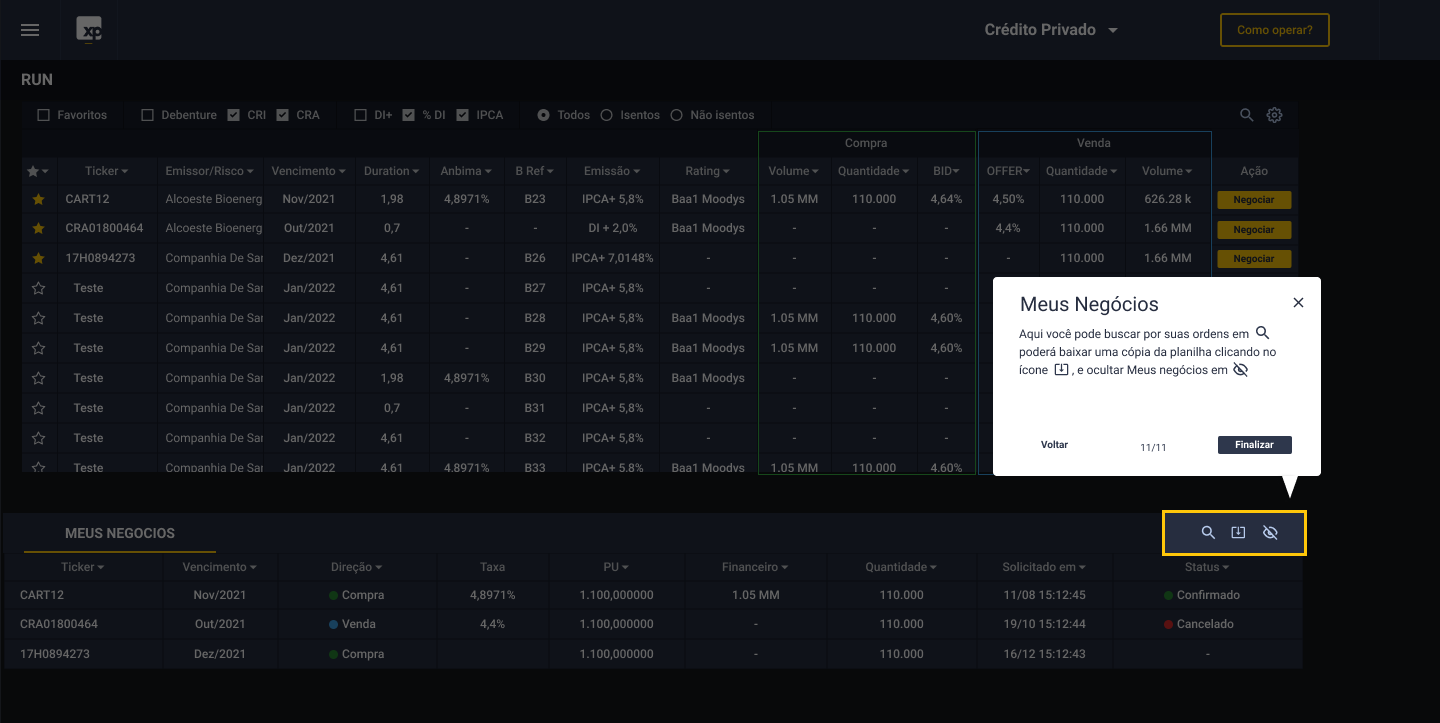Favorite the B27 Teste row star

pos(39,289)
